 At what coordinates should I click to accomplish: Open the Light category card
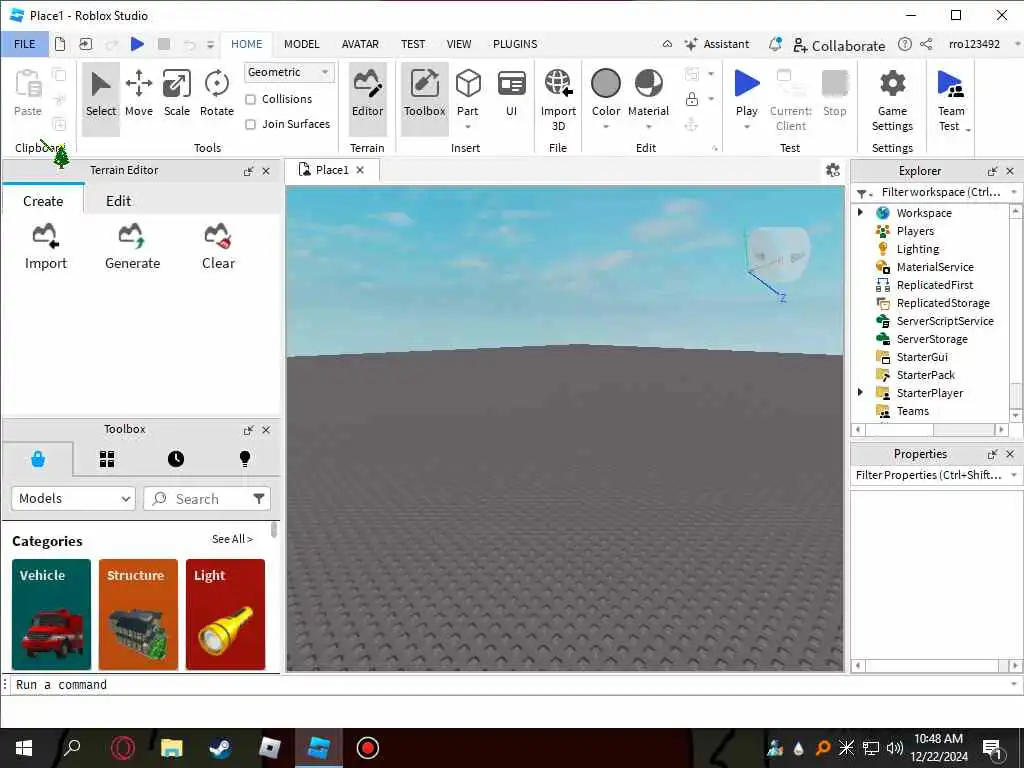click(225, 615)
